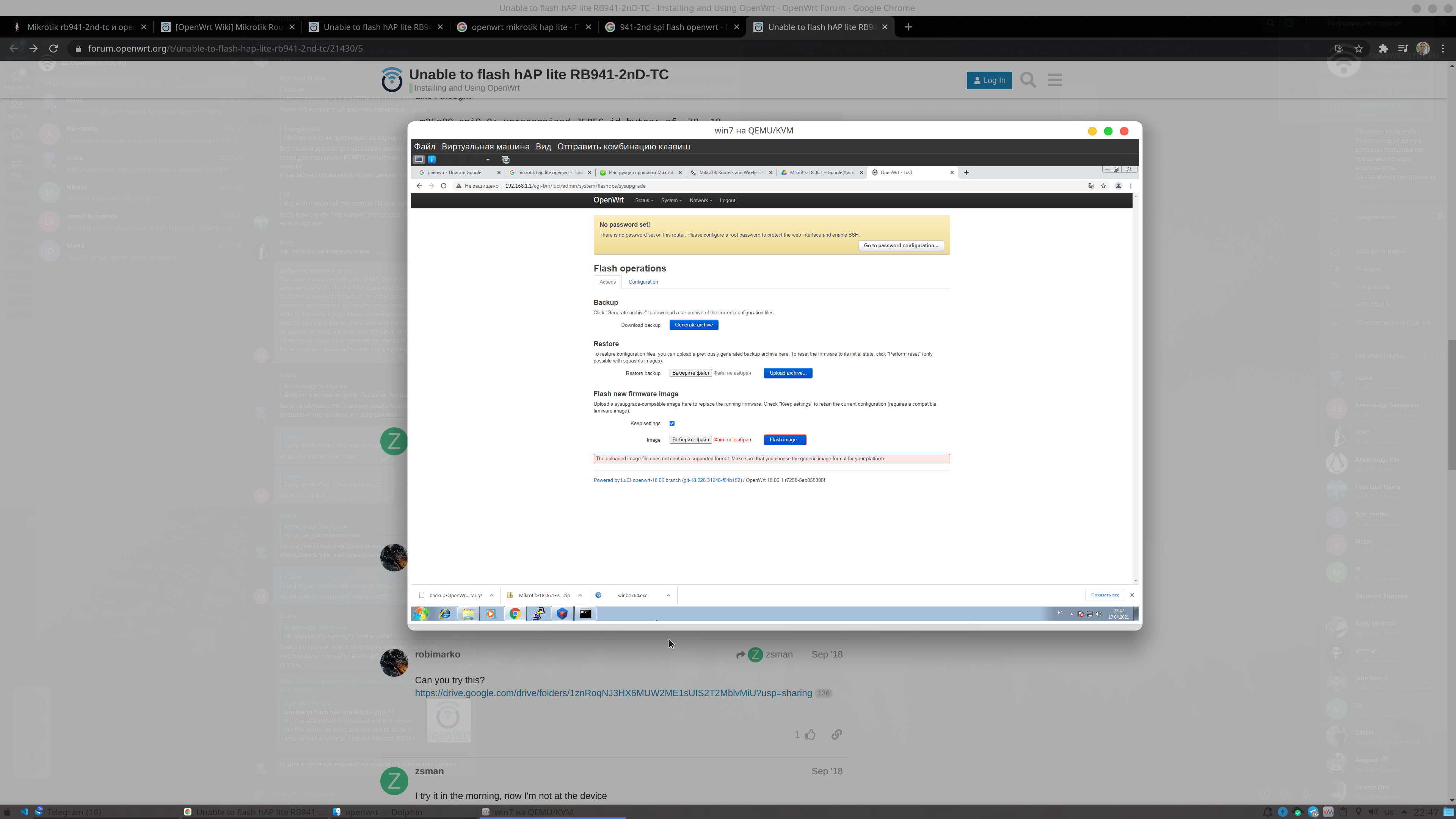Click the Flash image button
Screen dimensions: 1456x819
click(784, 439)
